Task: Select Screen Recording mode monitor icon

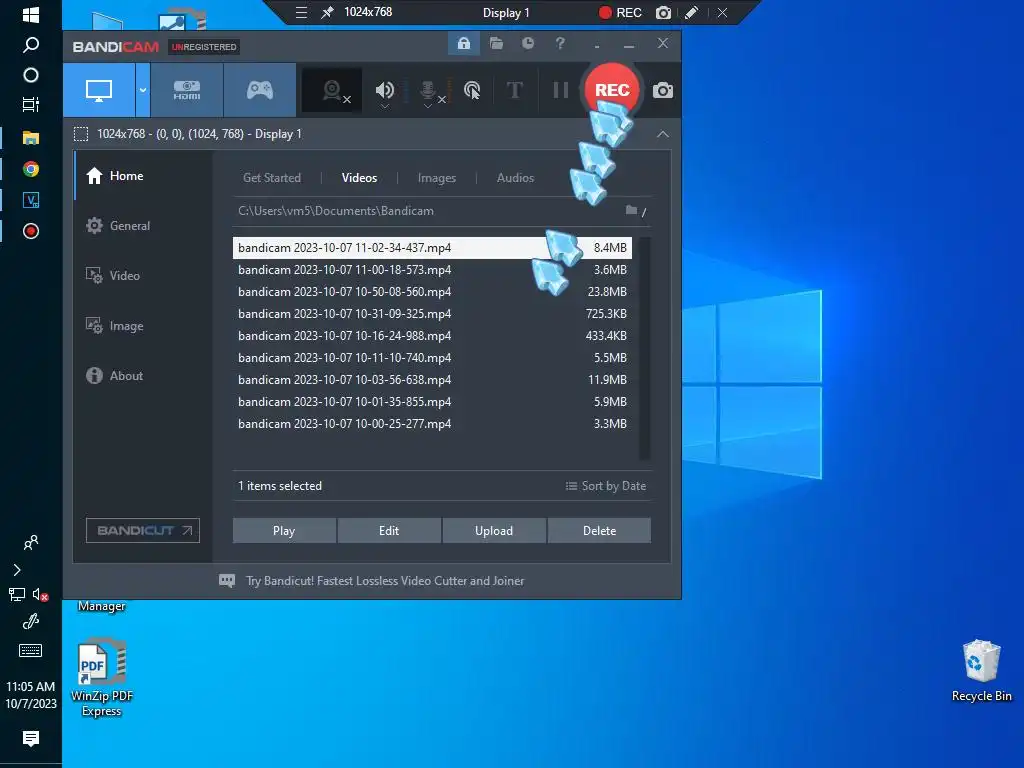Action: tap(99, 90)
